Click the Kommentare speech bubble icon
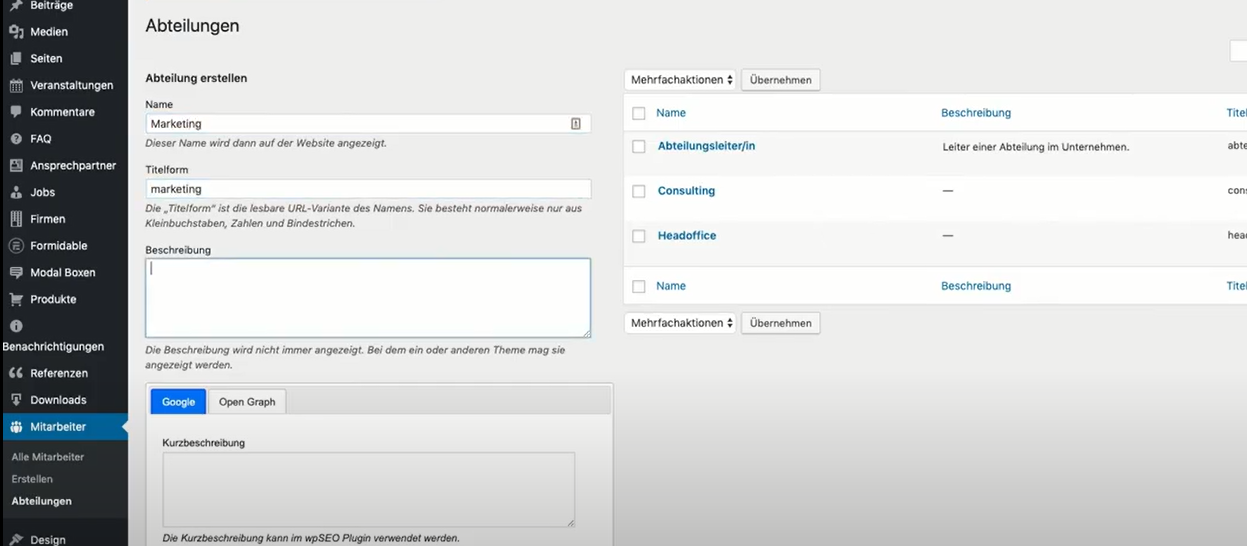Screen dimensions: 1247x546 (16, 112)
